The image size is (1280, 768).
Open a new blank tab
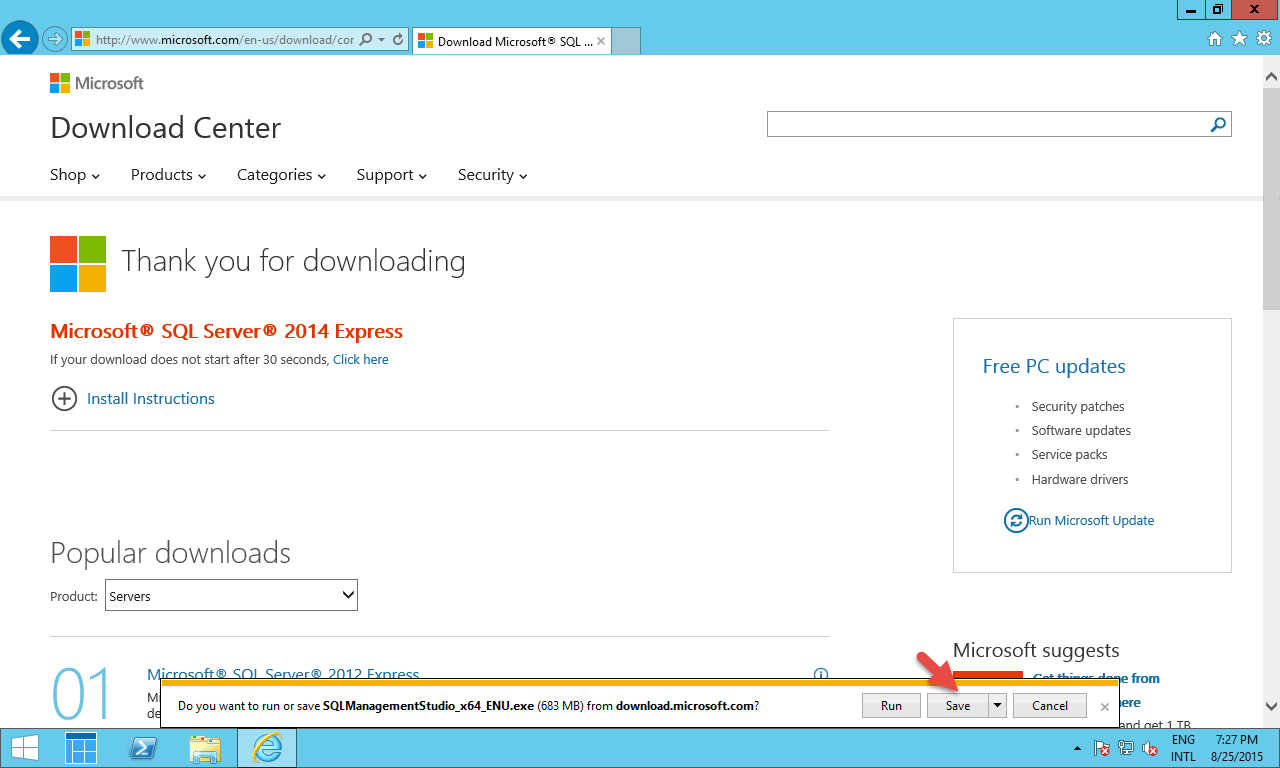(625, 41)
